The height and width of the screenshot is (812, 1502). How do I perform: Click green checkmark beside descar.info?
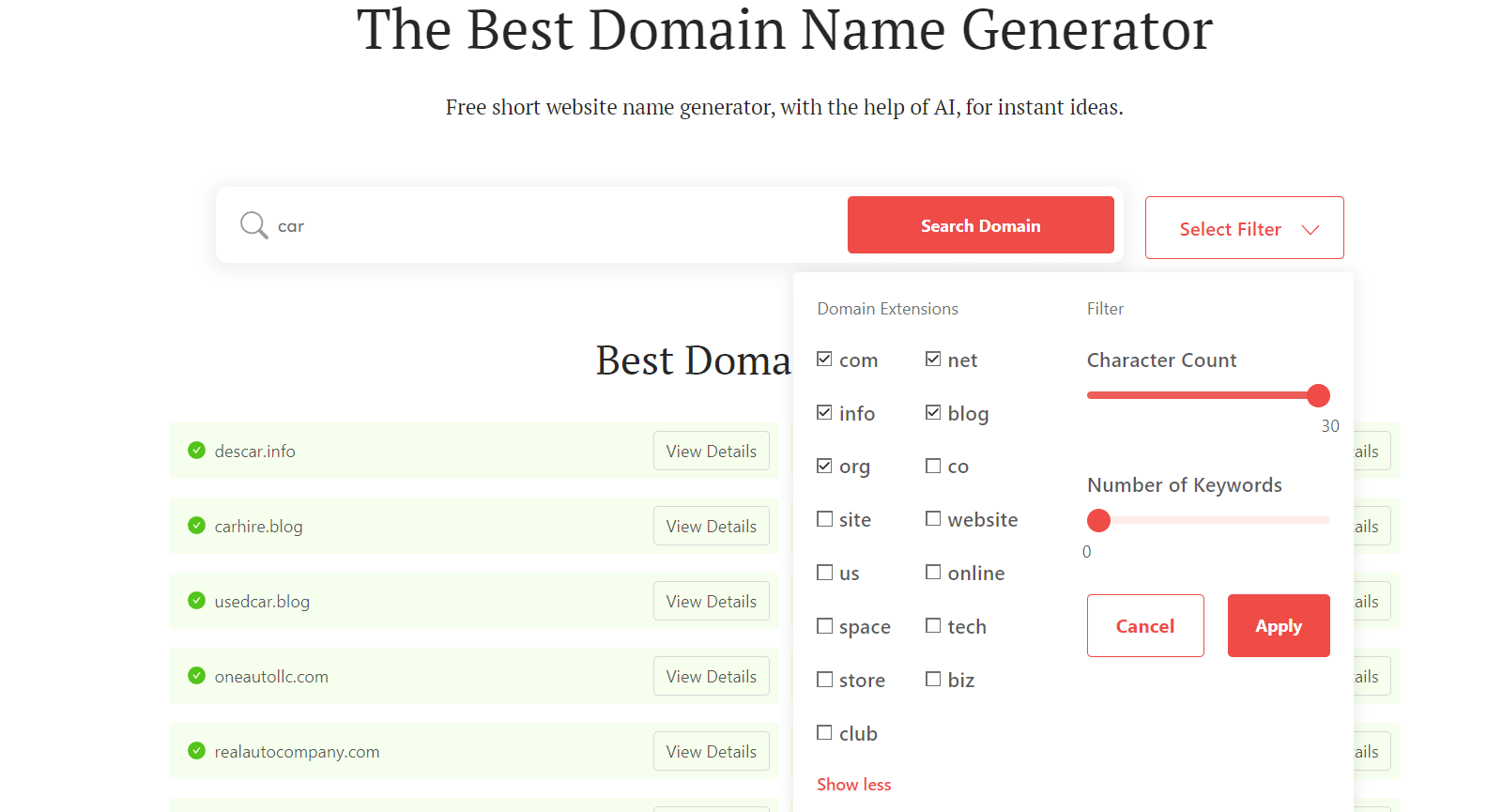(196, 451)
